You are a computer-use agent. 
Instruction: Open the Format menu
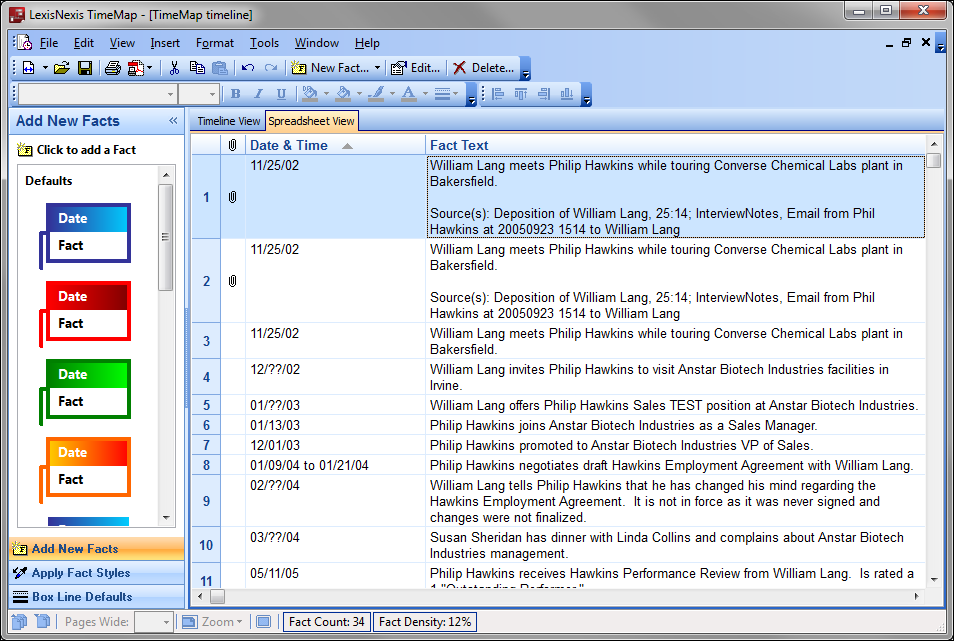[x=215, y=43]
